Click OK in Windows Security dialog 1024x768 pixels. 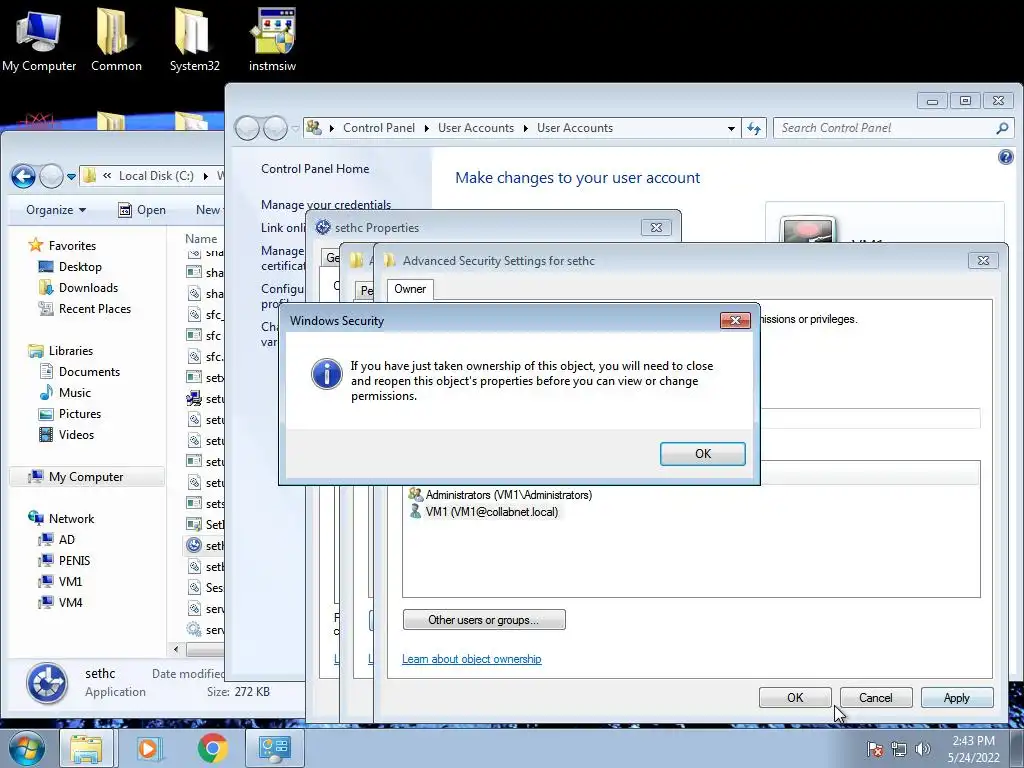[702, 454]
